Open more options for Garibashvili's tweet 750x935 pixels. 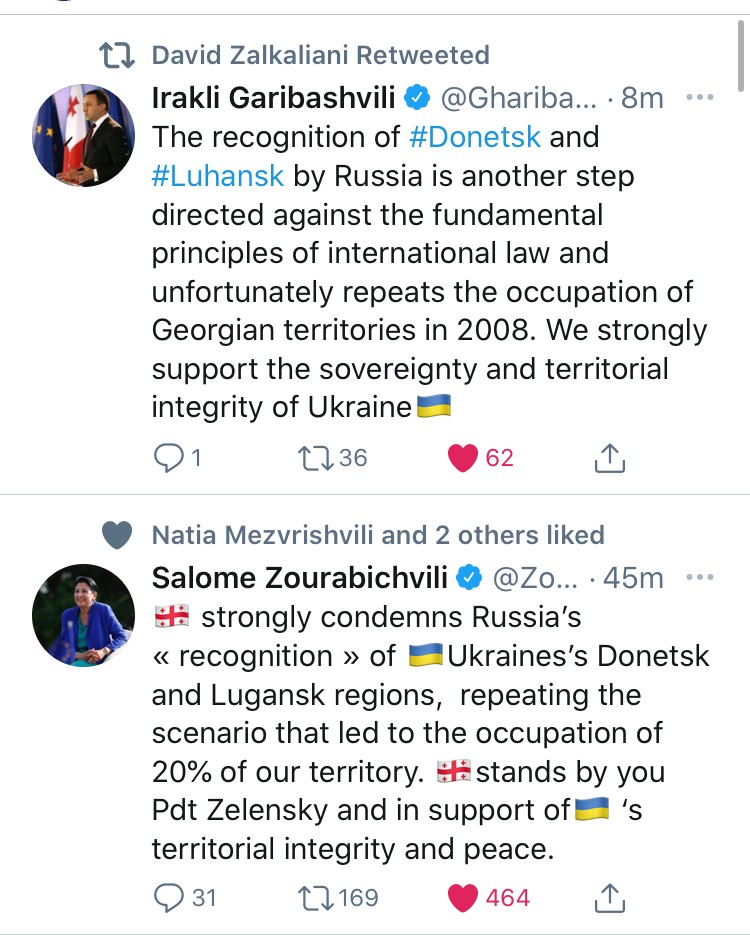(x=698, y=98)
